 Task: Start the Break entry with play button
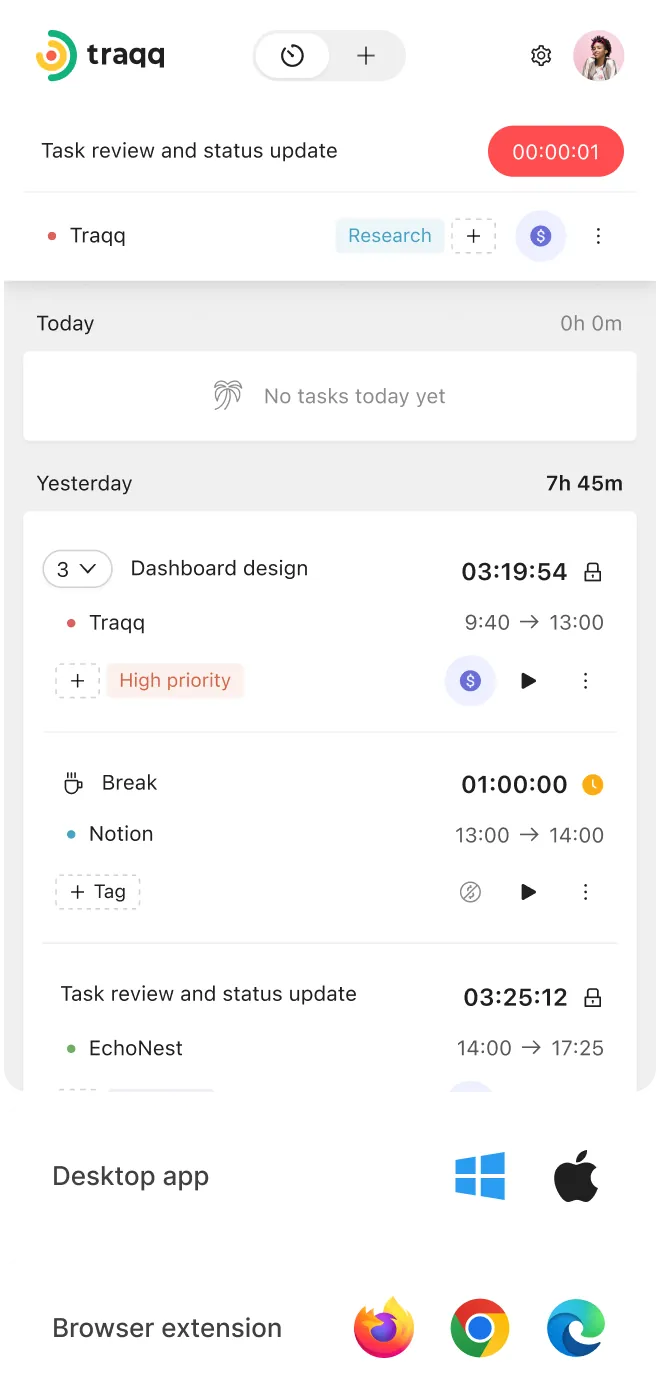coord(528,892)
